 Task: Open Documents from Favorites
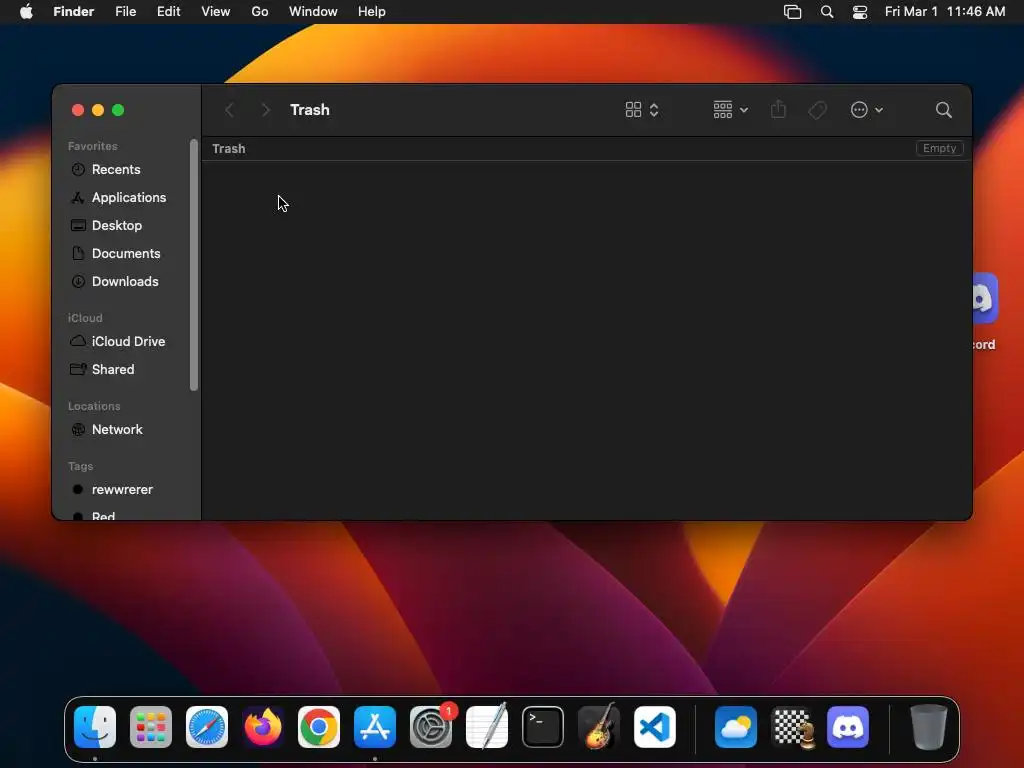[x=125, y=254]
